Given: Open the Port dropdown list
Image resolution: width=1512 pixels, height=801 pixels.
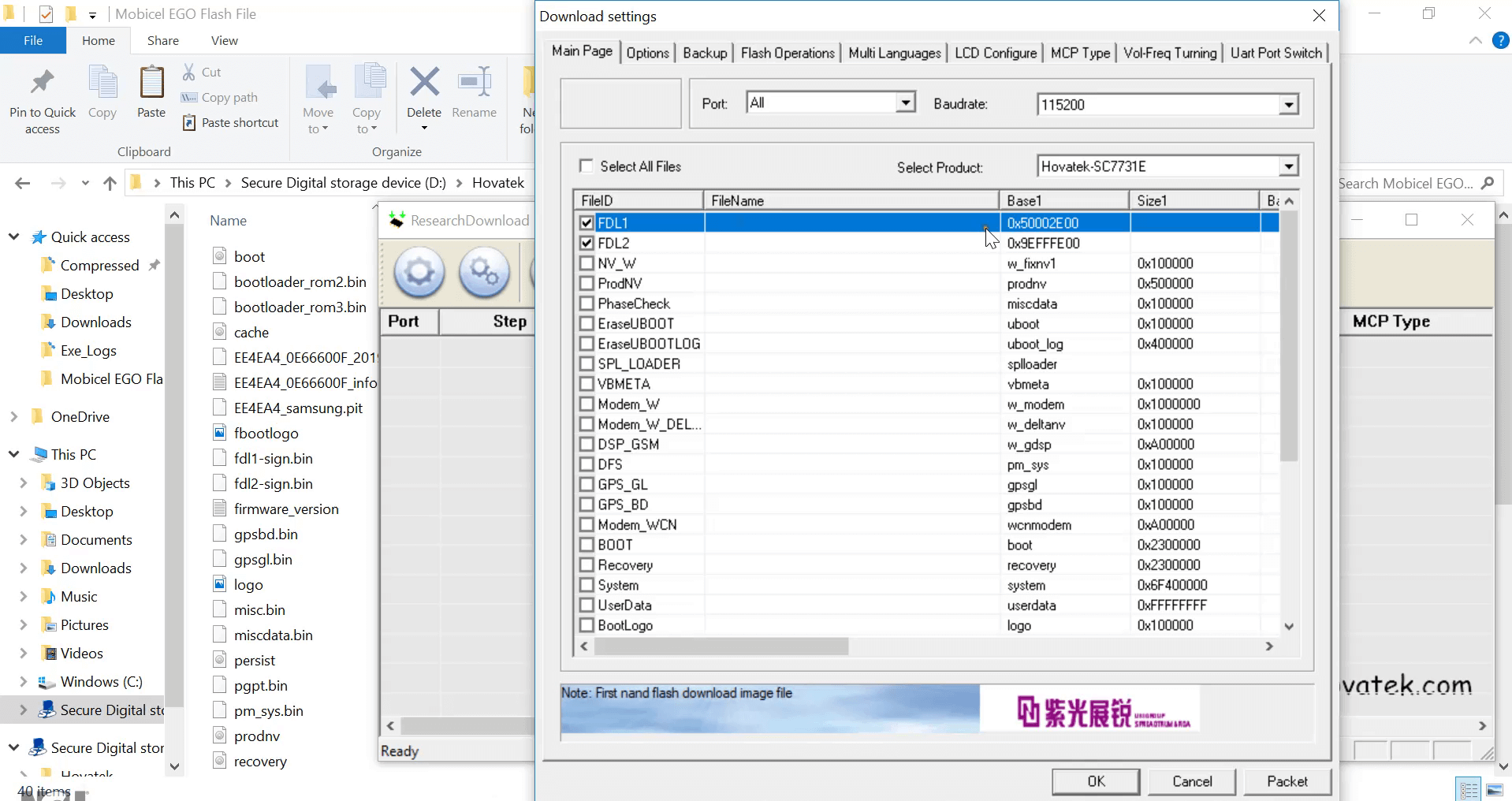Looking at the screenshot, I should point(906,102).
